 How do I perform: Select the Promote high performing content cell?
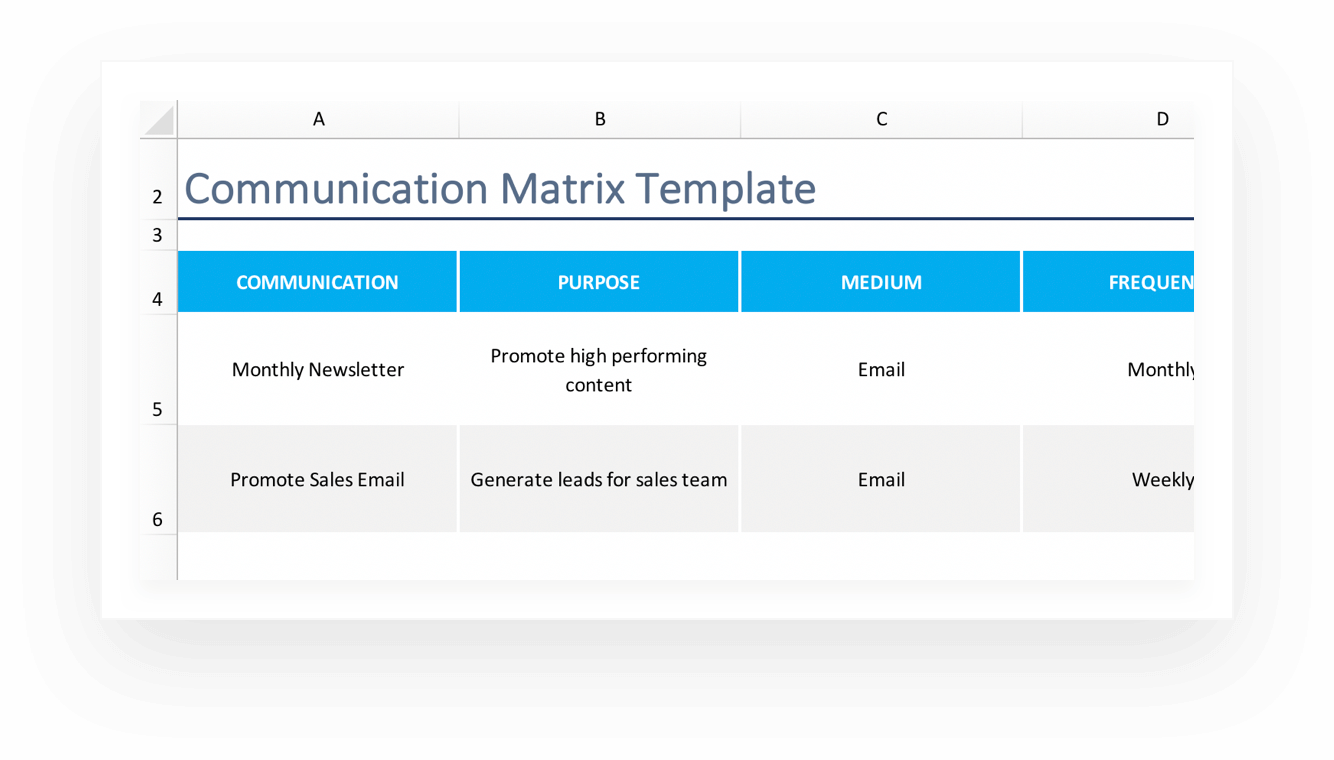[599, 369]
